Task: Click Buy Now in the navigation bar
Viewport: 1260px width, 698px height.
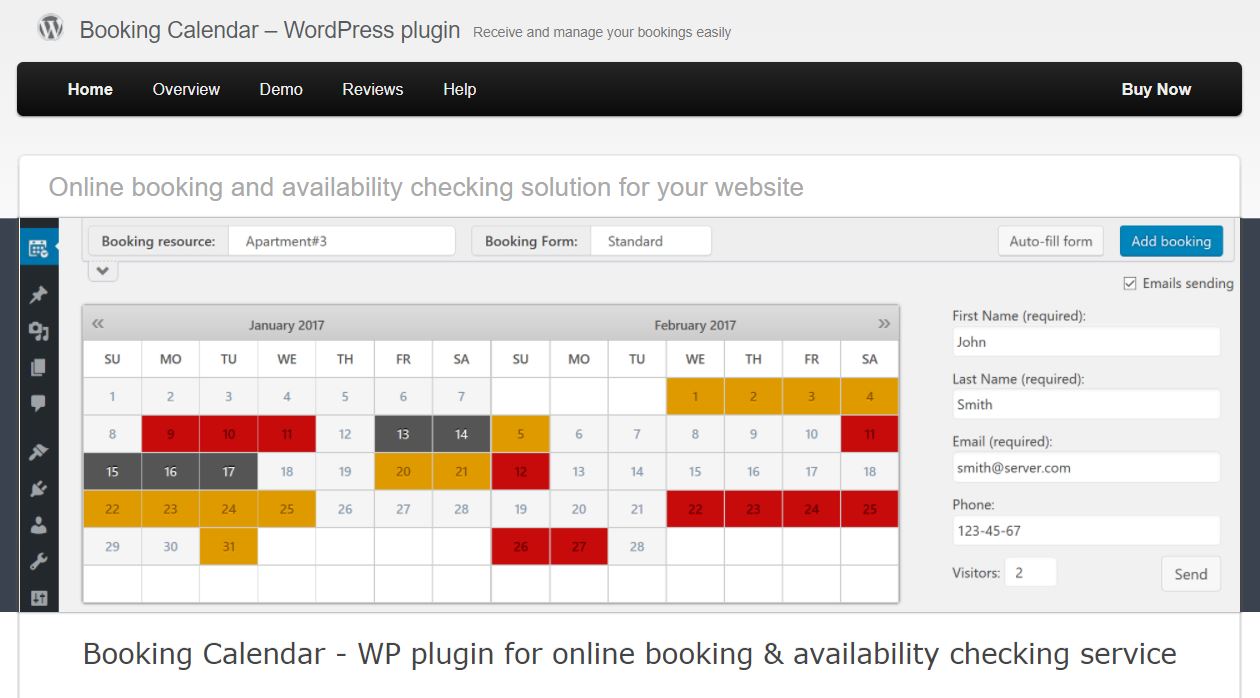Action: (1156, 89)
